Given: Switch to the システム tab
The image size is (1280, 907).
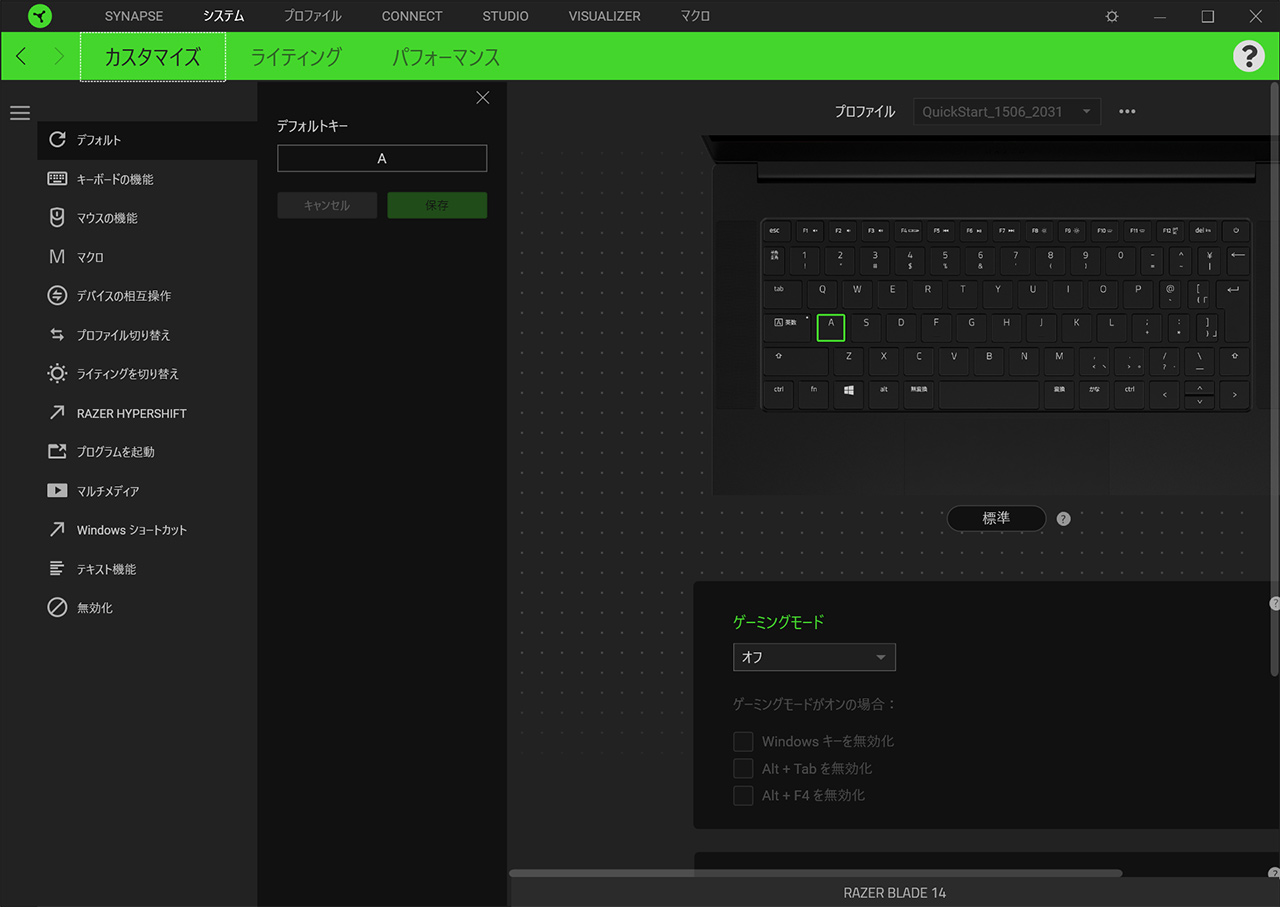Looking at the screenshot, I should click(x=223, y=16).
